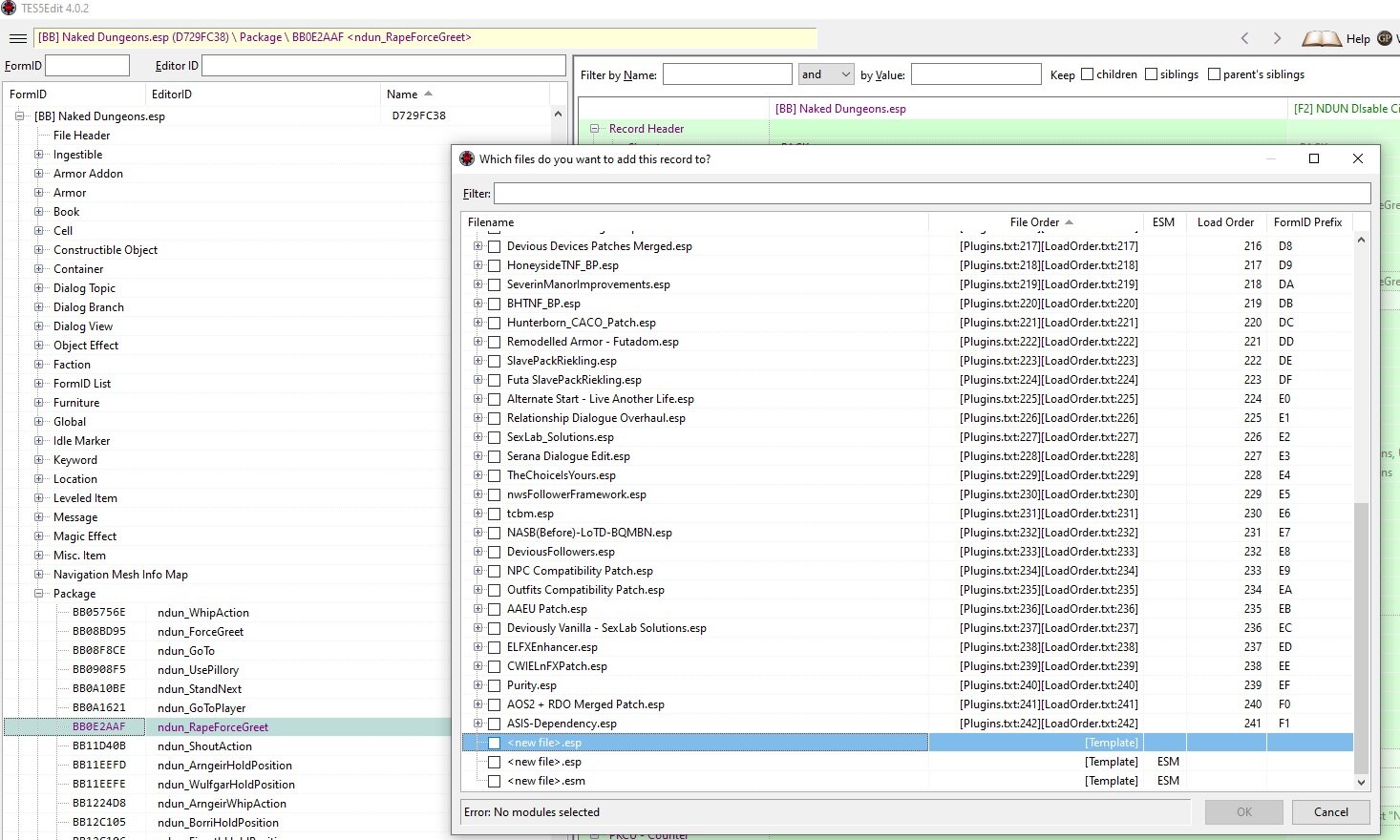
Task: Click the Help link
Action: pyautogui.click(x=1358, y=39)
